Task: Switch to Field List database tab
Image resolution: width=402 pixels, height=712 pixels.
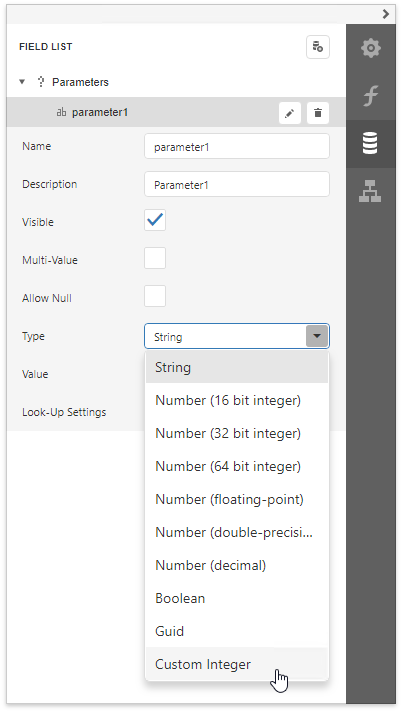Action: point(370,143)
